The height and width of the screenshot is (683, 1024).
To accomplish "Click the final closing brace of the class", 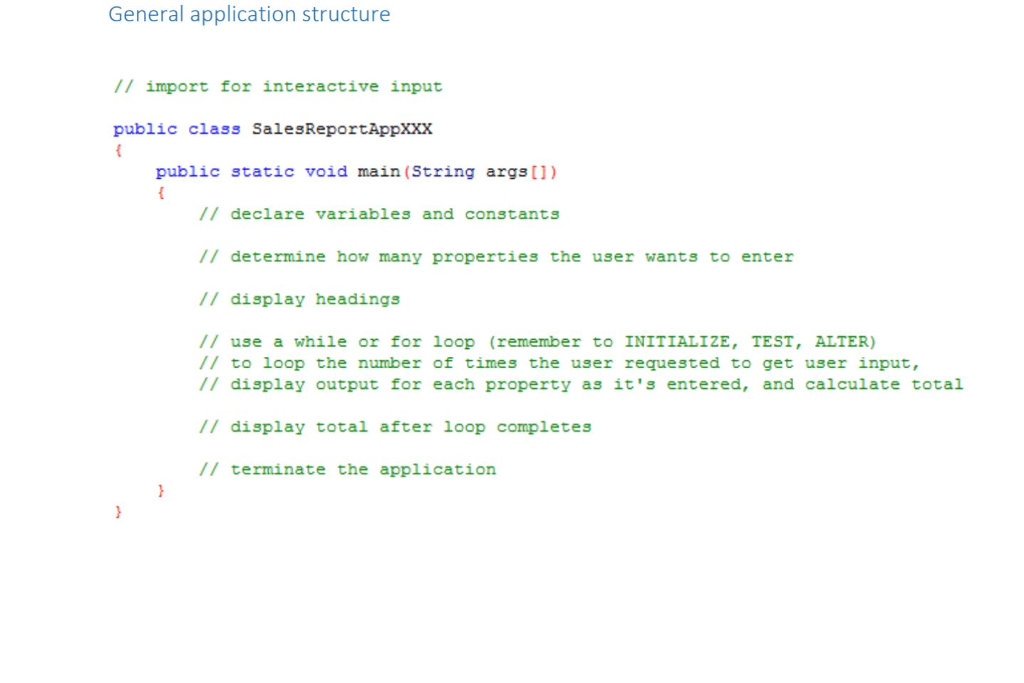I will click(x=117, y=512).
